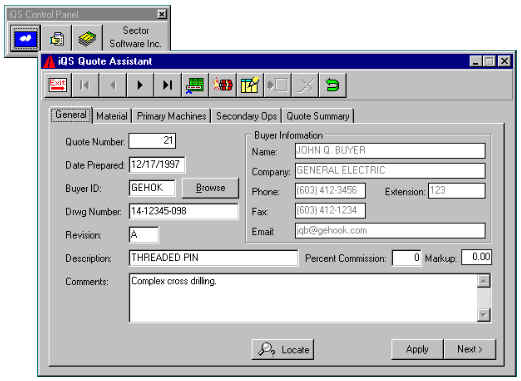Image resolution: width=521 pixels, height=381 pixels.
Task: Click the Locate button
Action: pyautogui.click(x=283, y=349)
